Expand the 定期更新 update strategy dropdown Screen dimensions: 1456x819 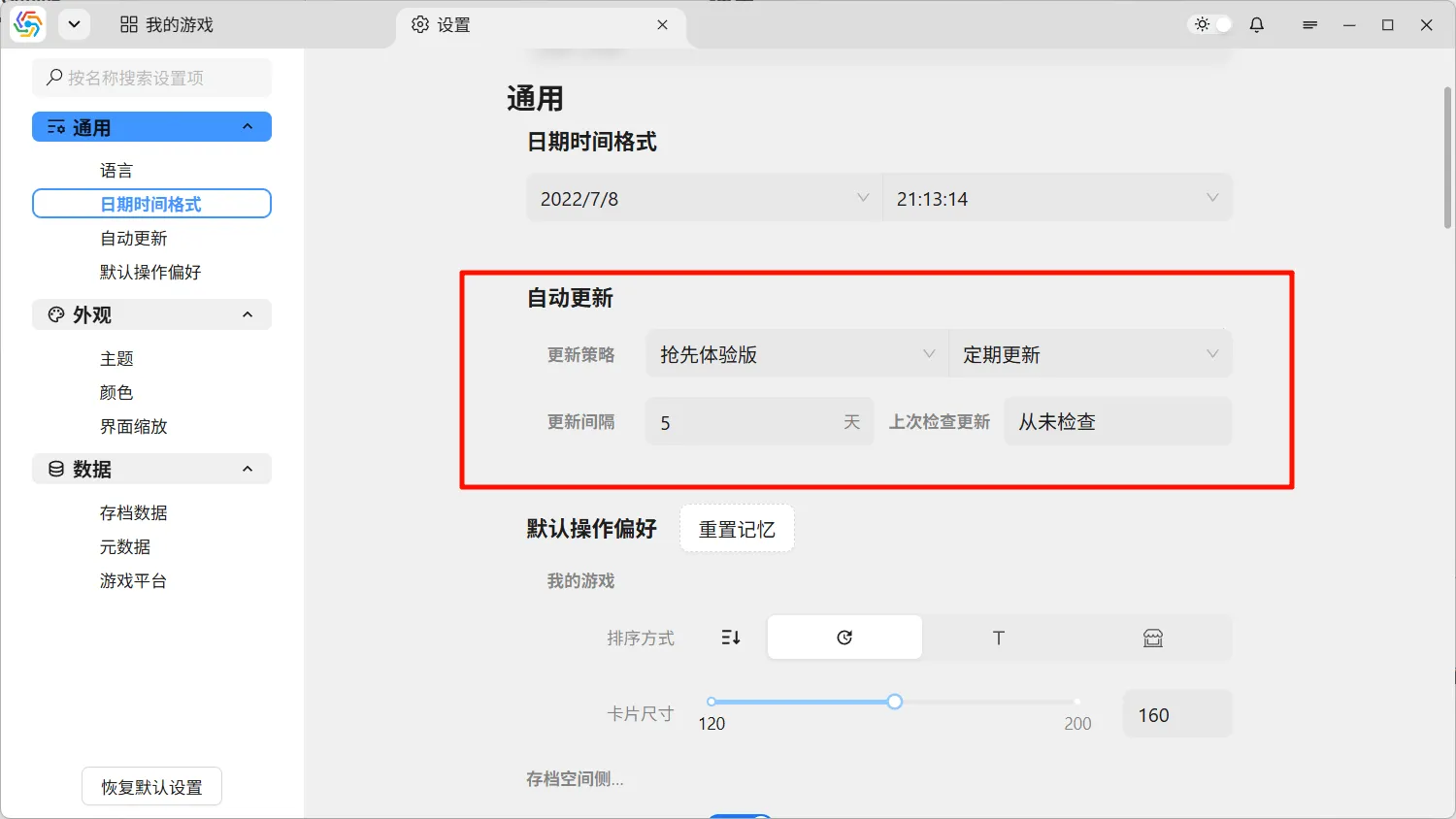click(1090, 354)
